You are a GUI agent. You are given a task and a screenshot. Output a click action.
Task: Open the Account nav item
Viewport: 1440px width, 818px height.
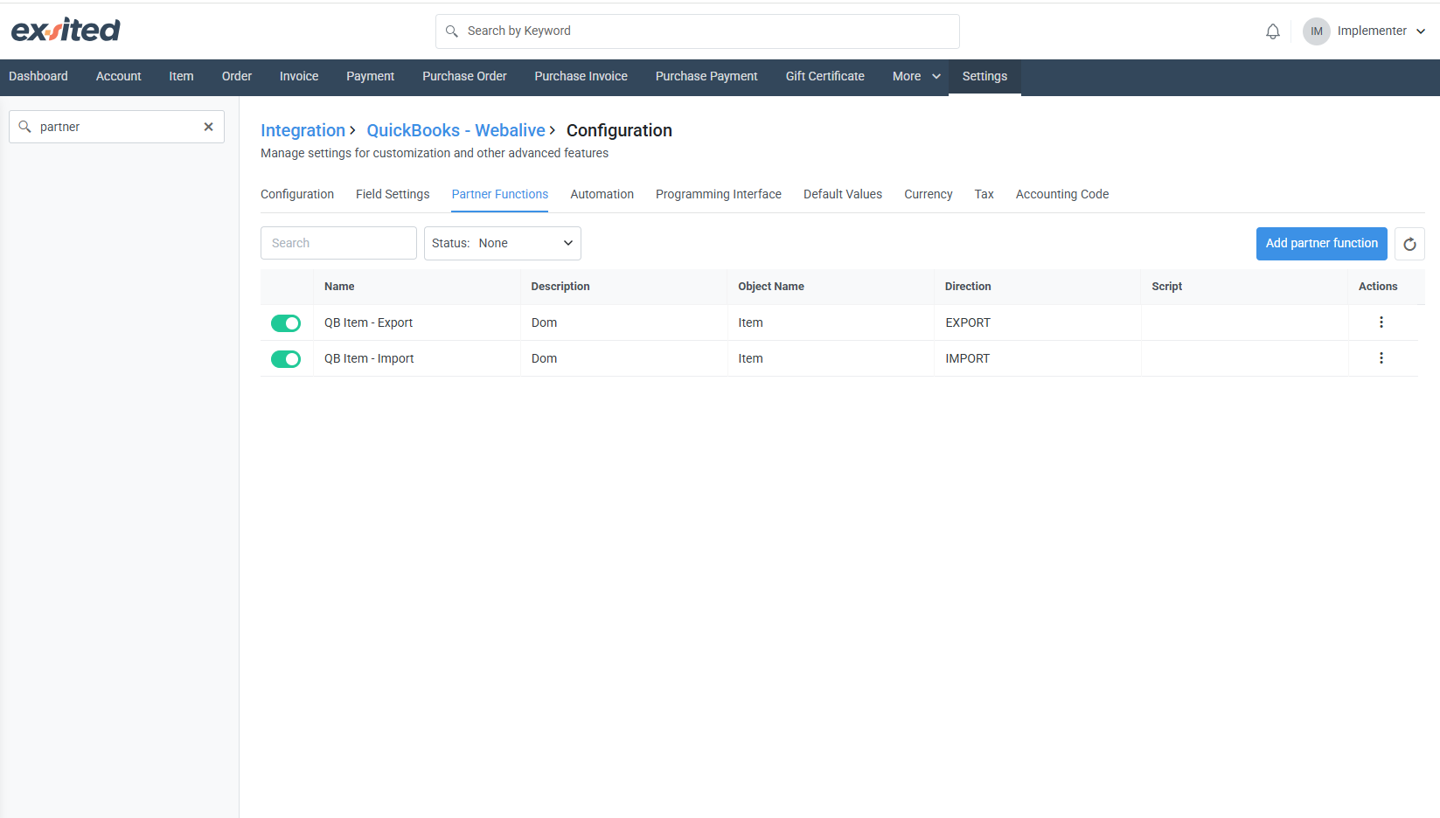pos(118,76)
